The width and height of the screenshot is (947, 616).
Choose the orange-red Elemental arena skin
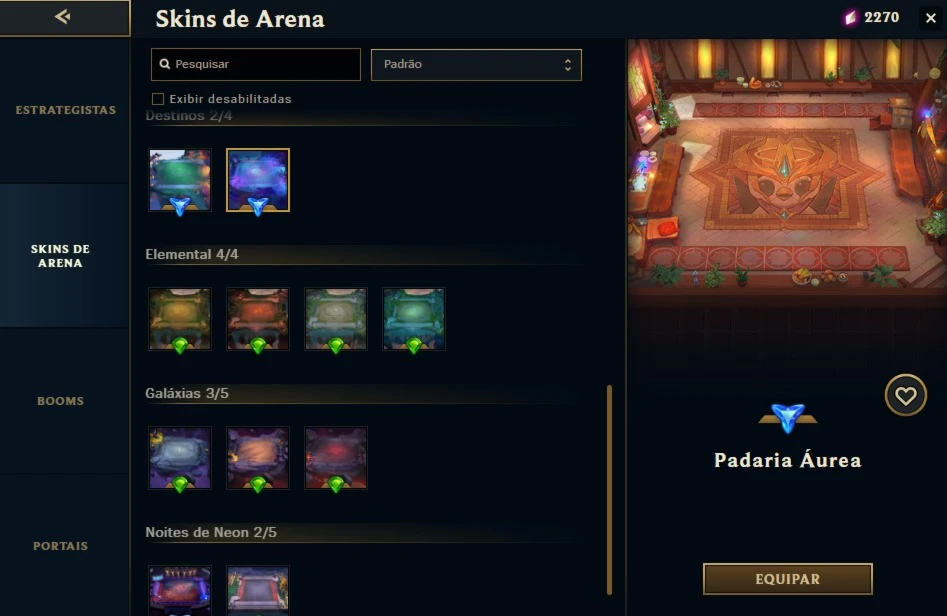[258, 319]
